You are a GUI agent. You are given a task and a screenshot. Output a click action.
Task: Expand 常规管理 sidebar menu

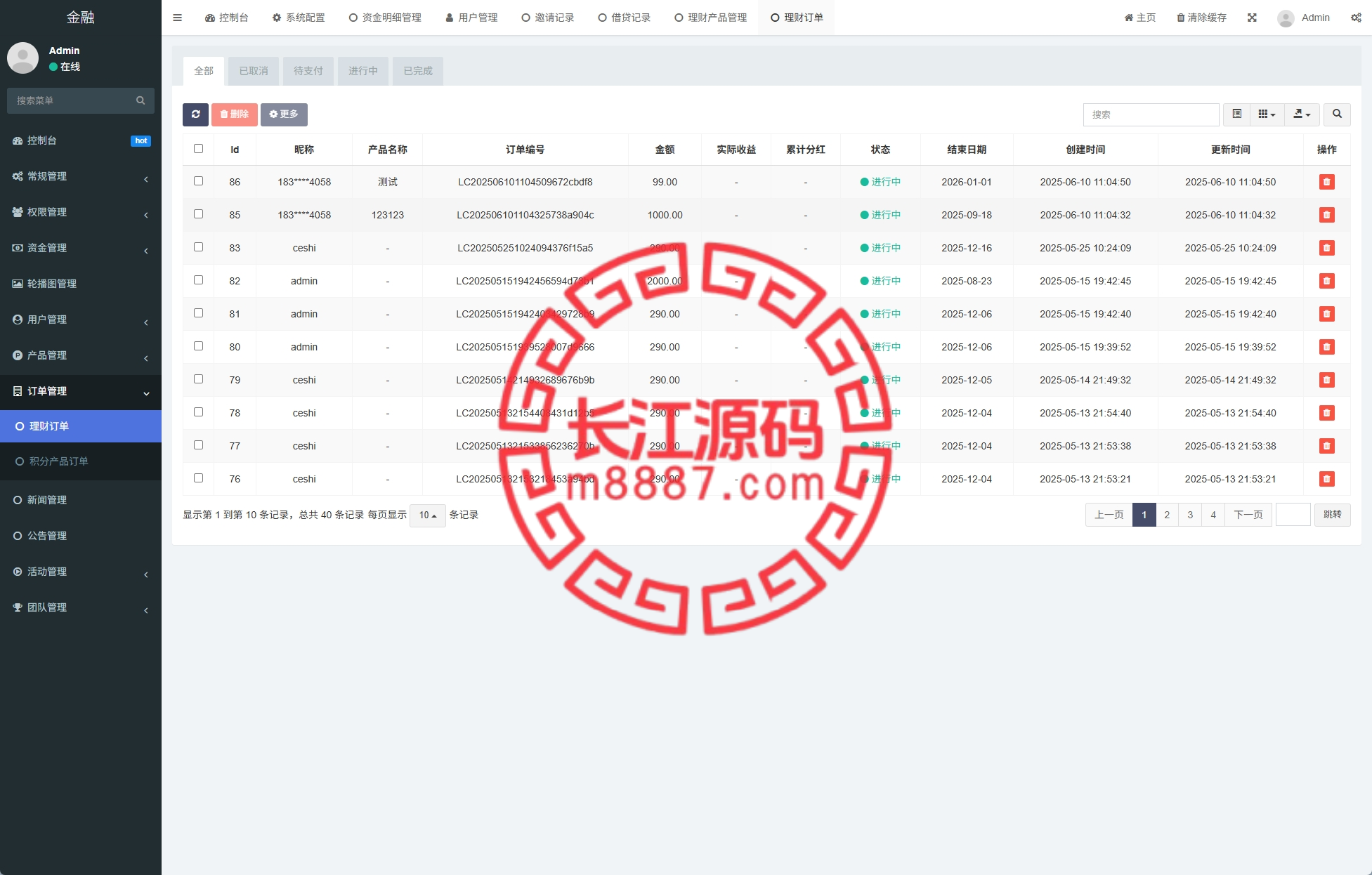(81, 176)
